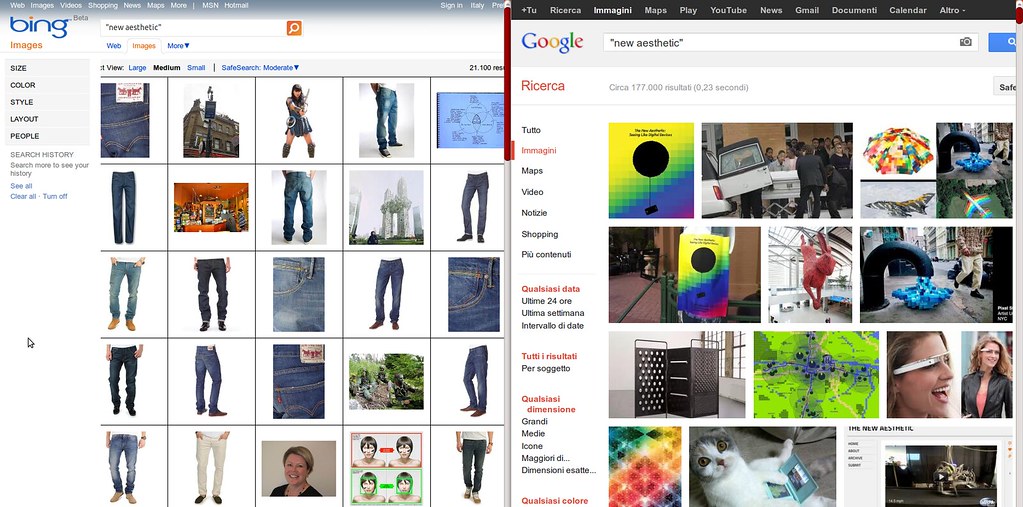The height and width of the screenshot is (507, 1023).
Task: Click the Bing logo
Action: coord(39,29)
